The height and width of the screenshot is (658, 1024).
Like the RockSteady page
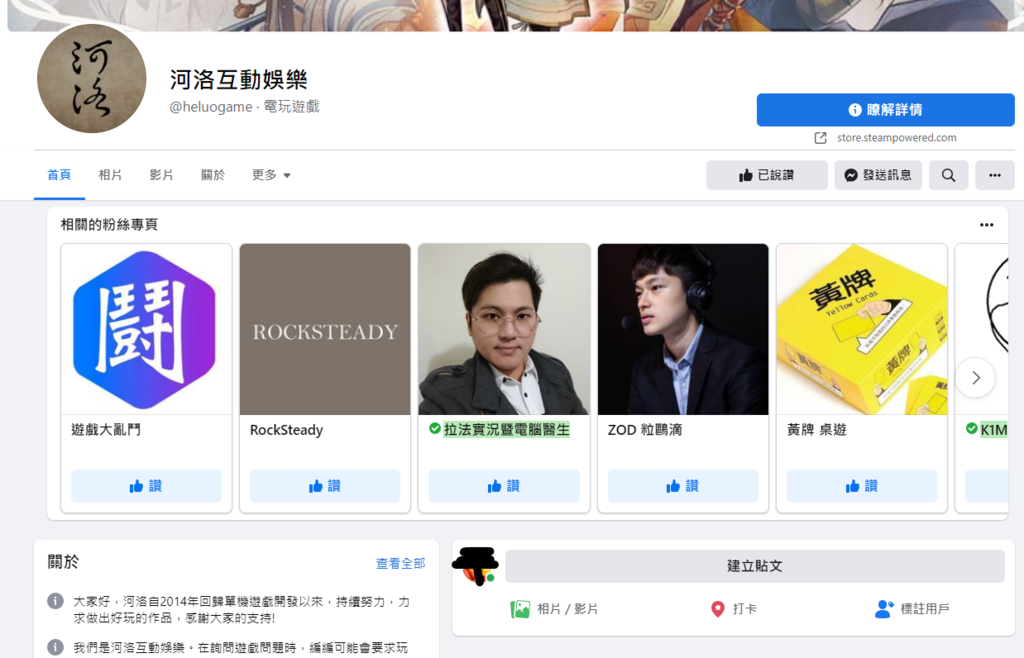(325, 486)
